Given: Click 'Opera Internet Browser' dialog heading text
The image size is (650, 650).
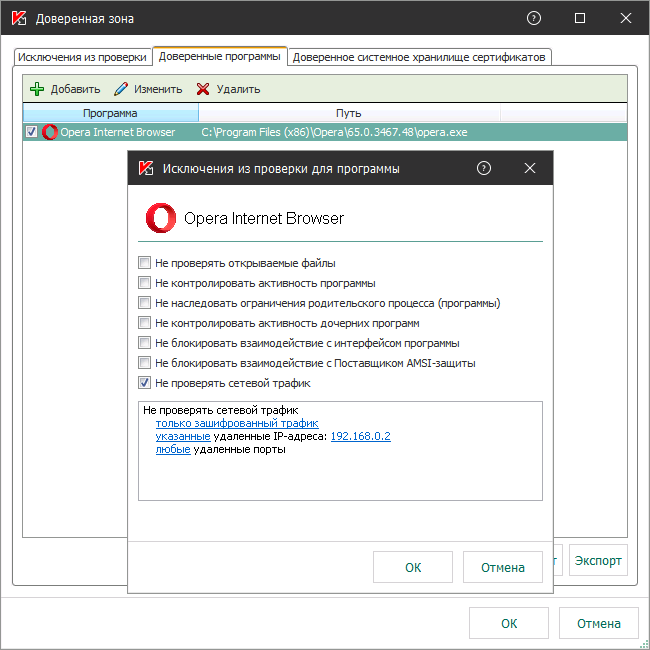Looking at the screenshot, I should pyautogui.click(x=264, y=218).
